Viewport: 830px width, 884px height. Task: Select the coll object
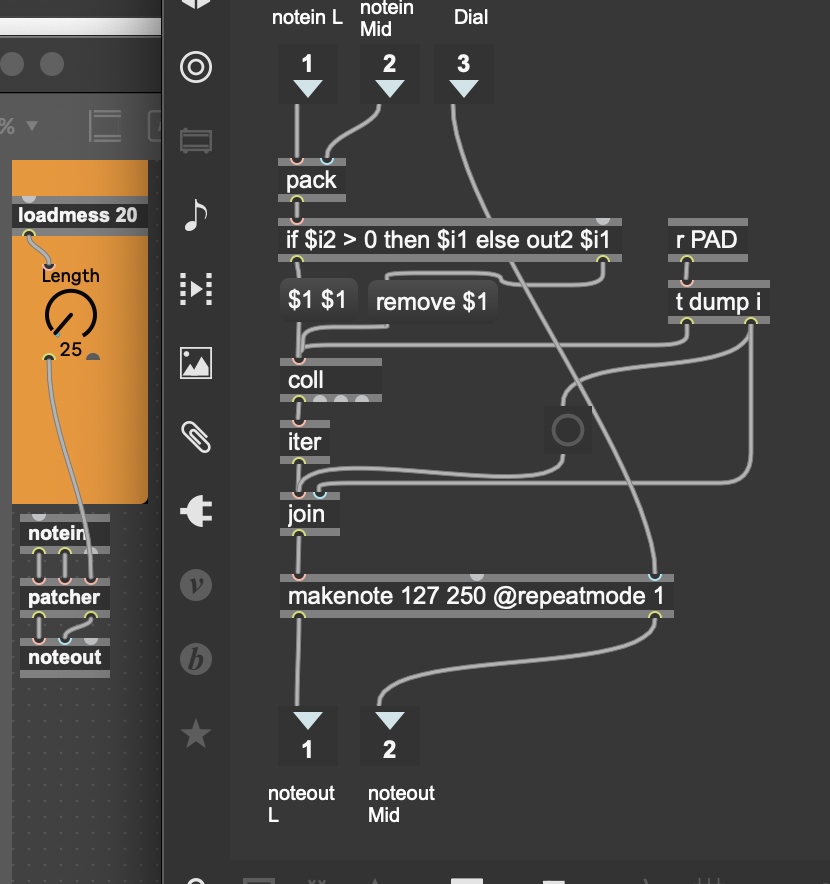pyautogui.click(x=331, y=380)
